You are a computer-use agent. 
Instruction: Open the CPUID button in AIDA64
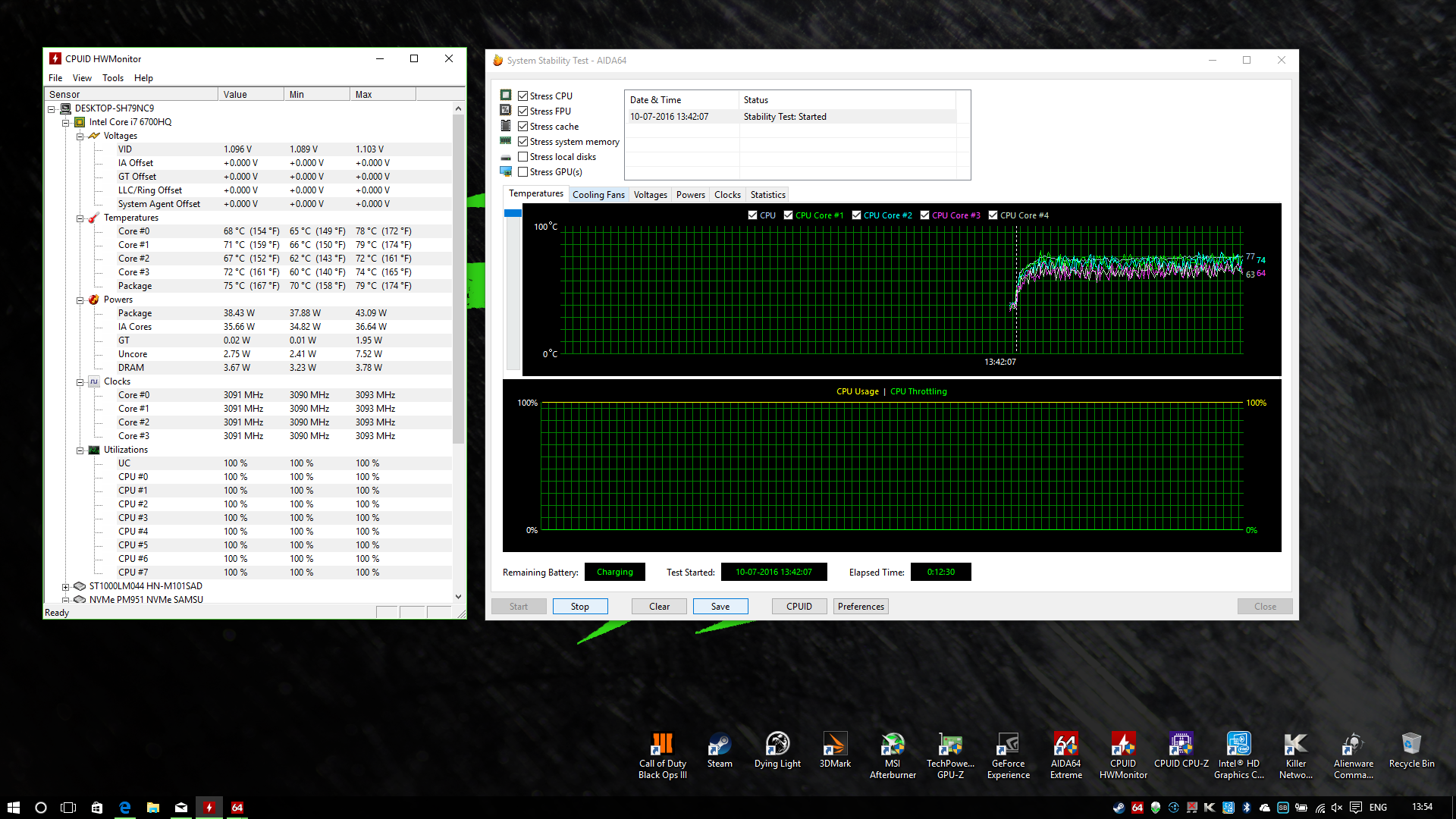coord(799,607)
